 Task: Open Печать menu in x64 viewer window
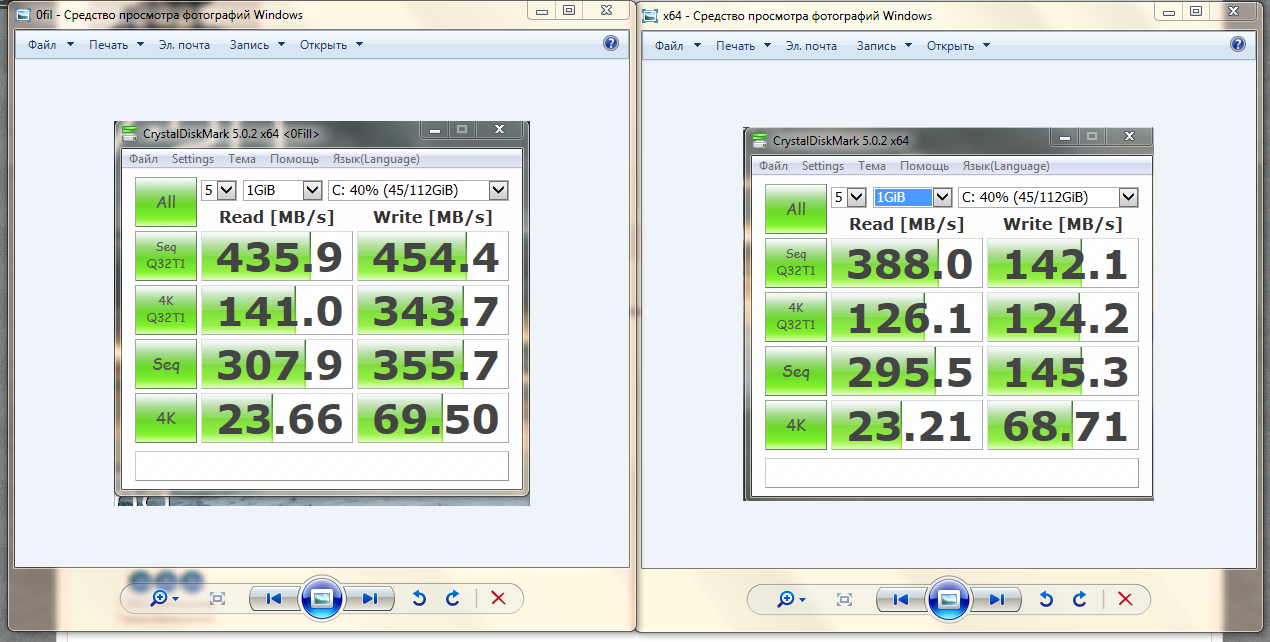743,46
